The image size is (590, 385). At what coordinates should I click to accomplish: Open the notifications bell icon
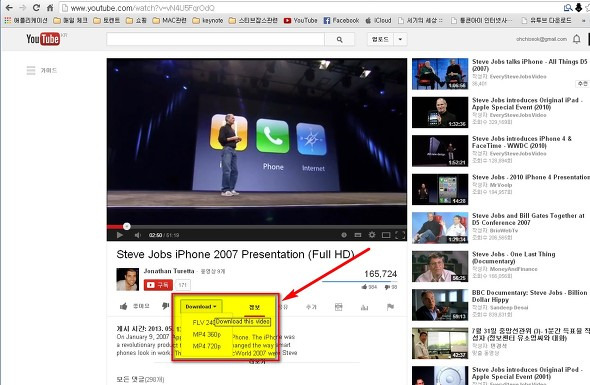pyautogui.click(x=576, y=39)
